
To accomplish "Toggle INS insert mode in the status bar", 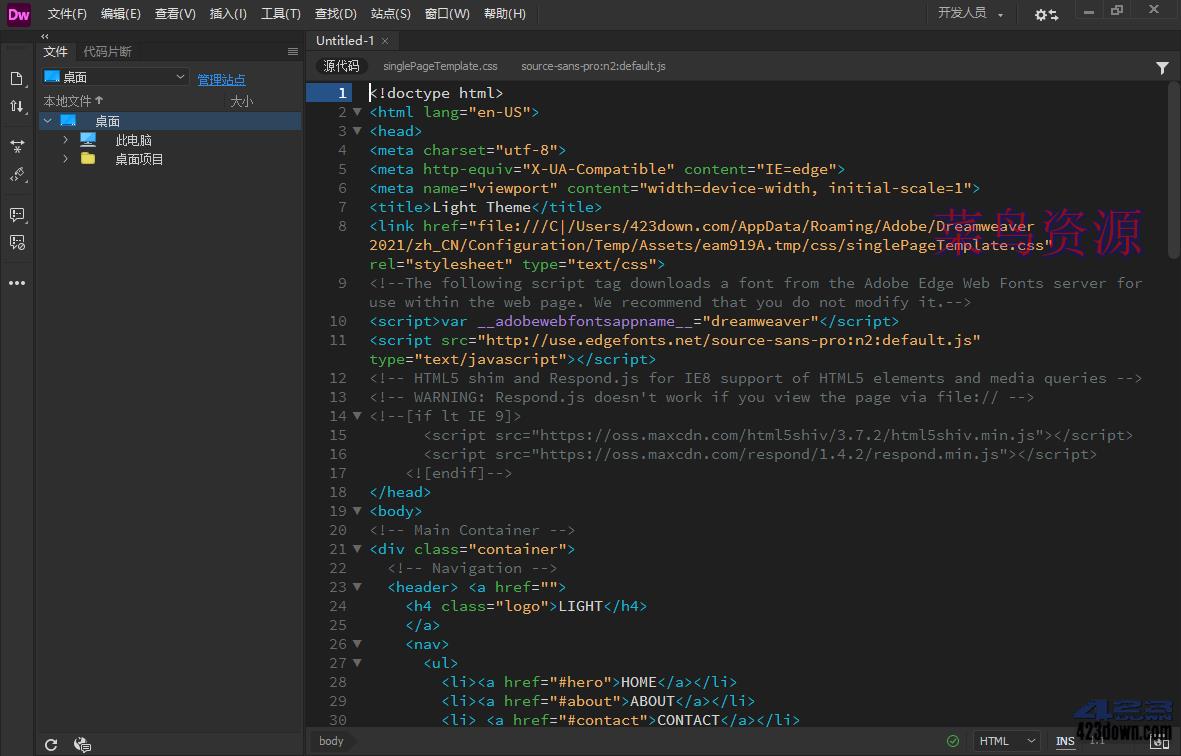I will (x=1065, y=741).
